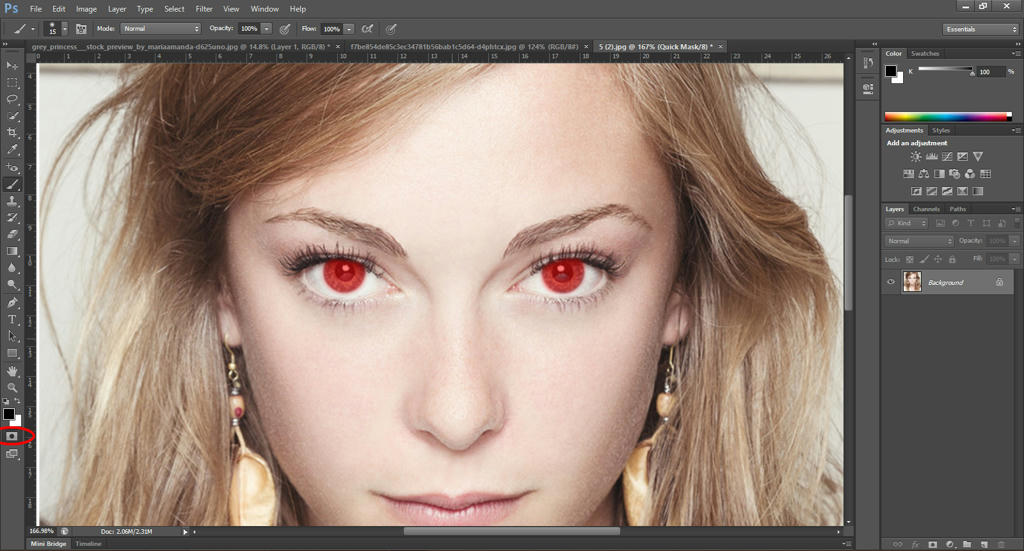Open the layer filter Kind dropdown
This screenshot has width=1024, height=551.
[x=906, y=223]
